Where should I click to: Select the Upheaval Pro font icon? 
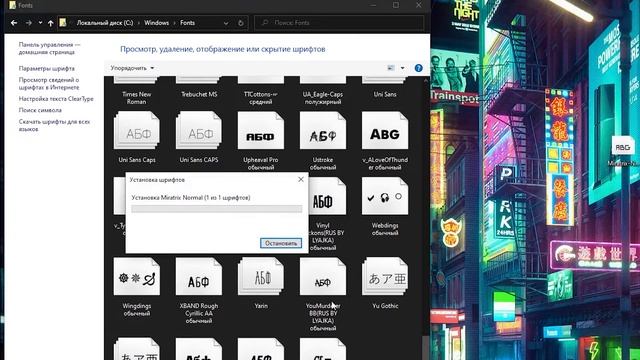point(261,131)
